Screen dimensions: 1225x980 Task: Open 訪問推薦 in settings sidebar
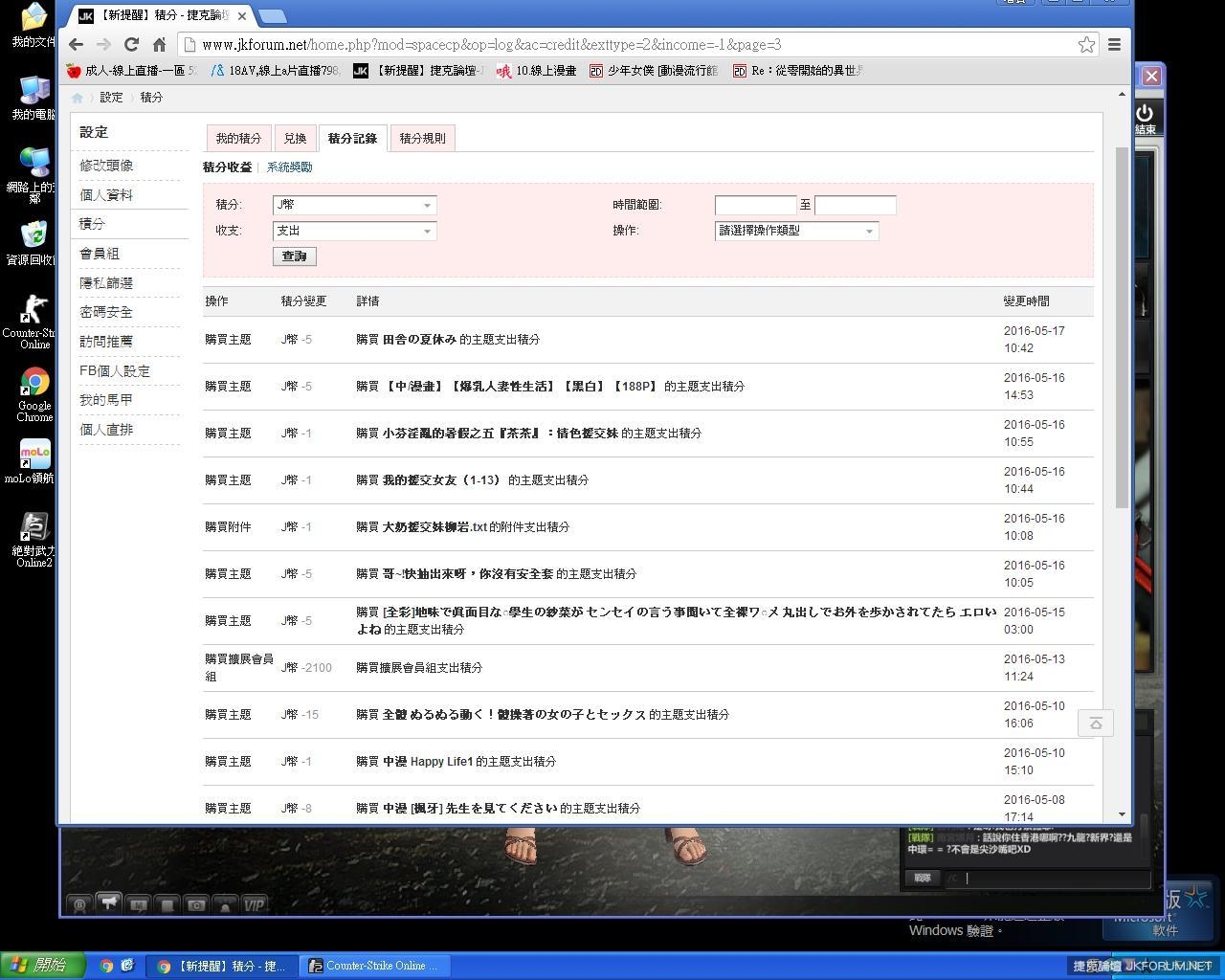(x=106, y=342)
